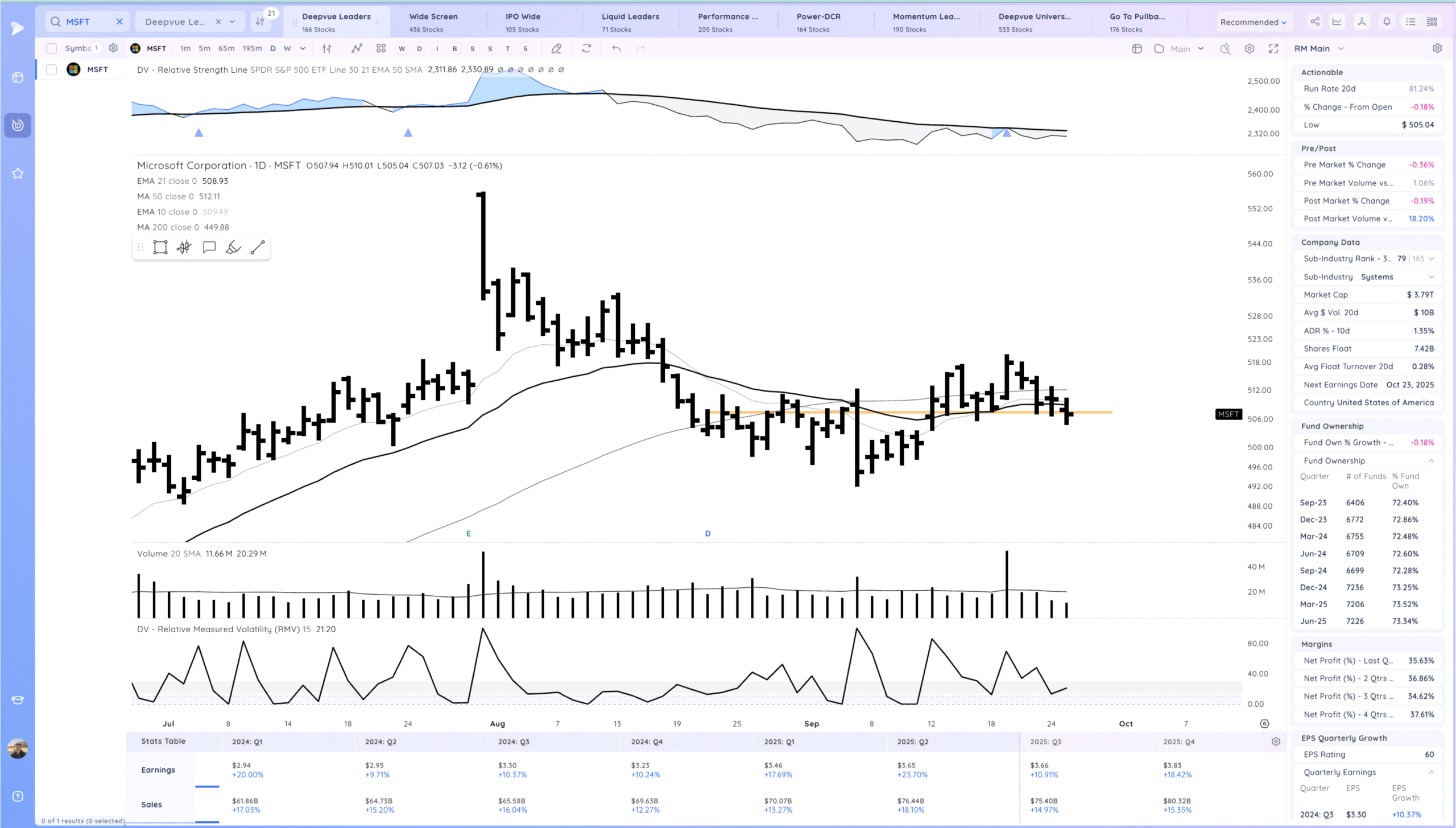Open the network graph icon
This screenshot has height=828, width=1456.
point(1362,22)
